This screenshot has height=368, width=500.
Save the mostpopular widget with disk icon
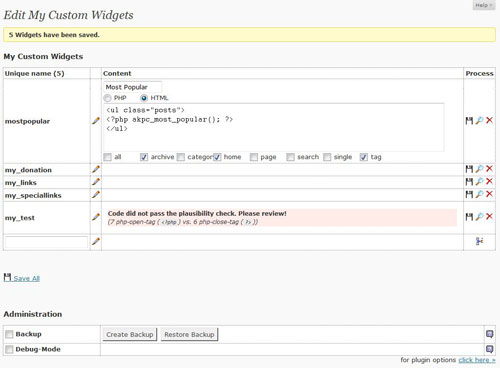[469, 120]
